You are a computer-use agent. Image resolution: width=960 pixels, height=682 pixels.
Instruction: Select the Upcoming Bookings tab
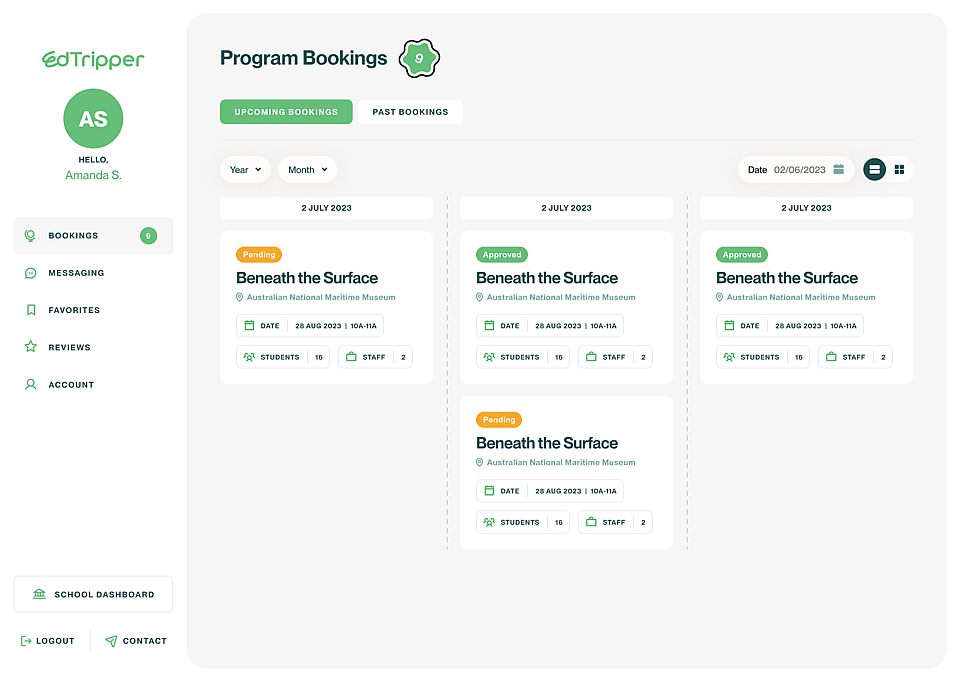(286, 112)
